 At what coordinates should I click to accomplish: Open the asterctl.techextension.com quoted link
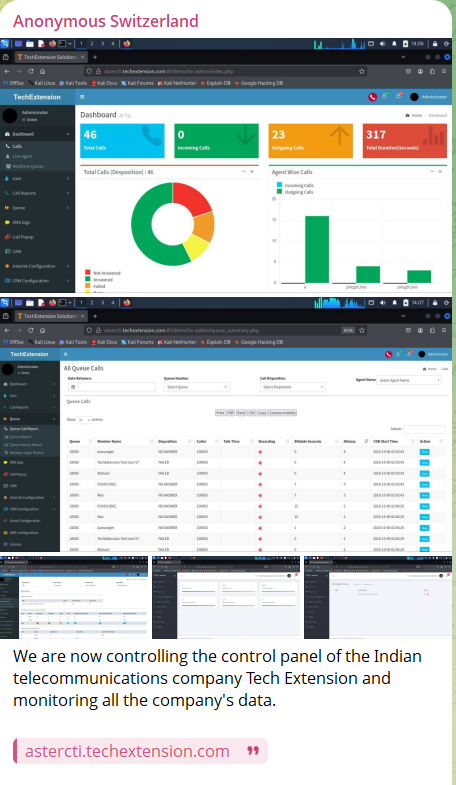click(x=127, y=751)
